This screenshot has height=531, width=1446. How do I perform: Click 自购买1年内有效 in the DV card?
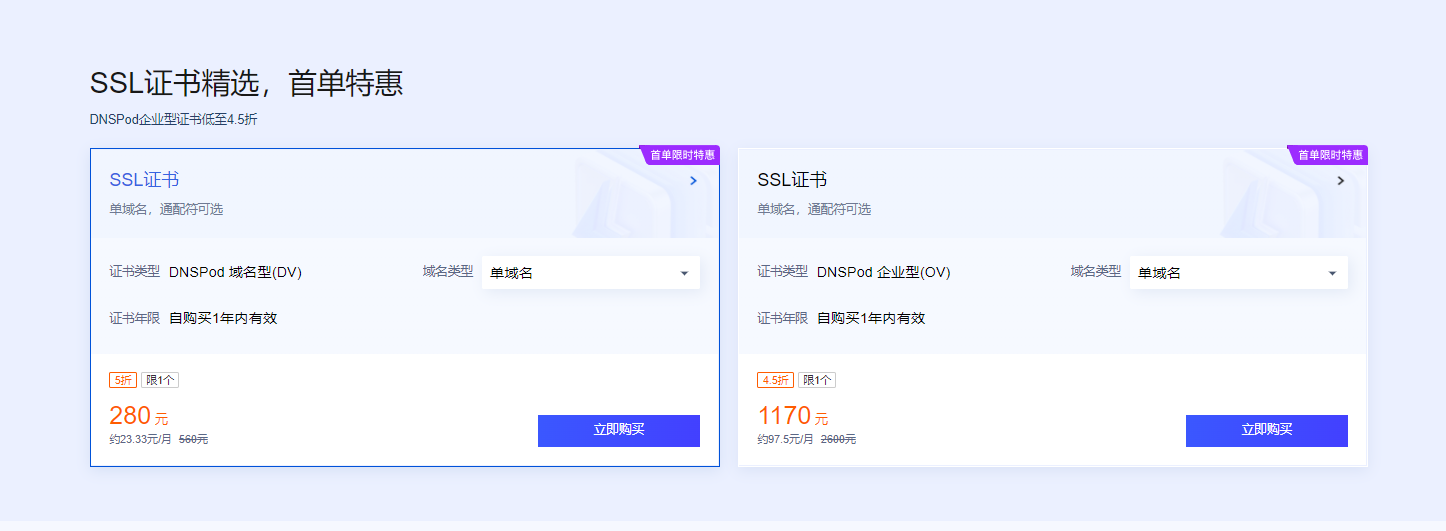click(223, 318)
